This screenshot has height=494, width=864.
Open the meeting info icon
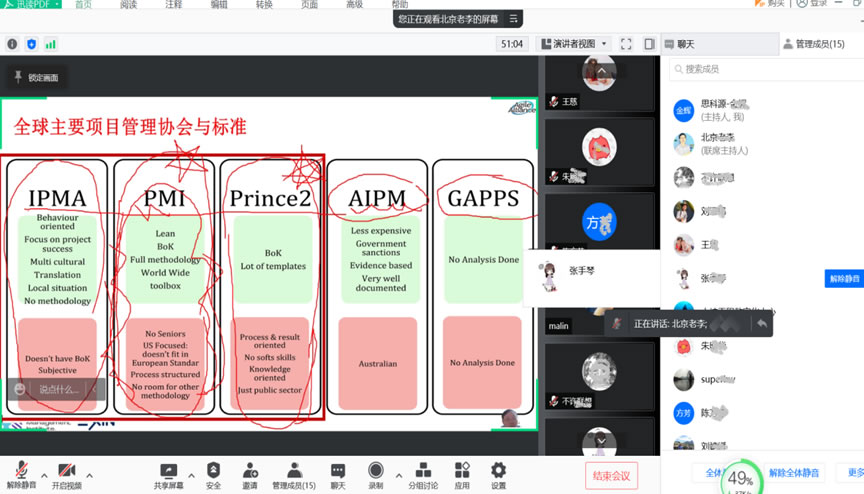[x=12, y=44]
